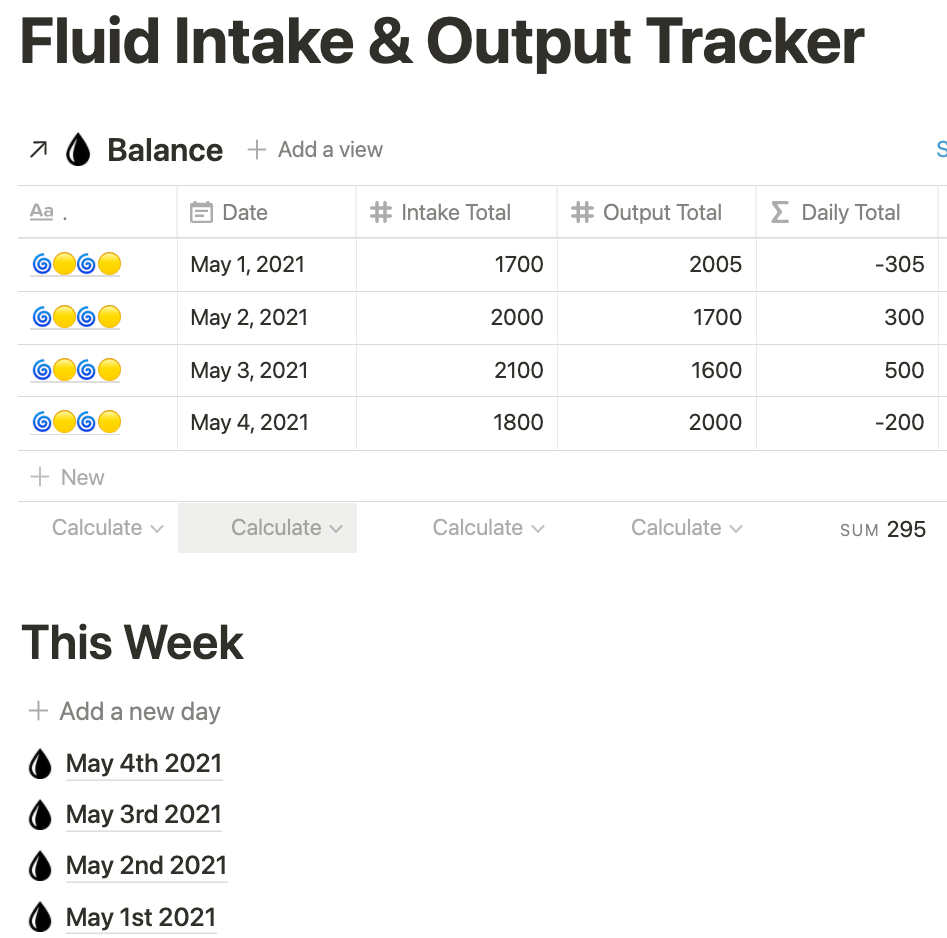The image size is (947, 938).
Task: Open Calculate dropdown under the name column
Action: 107,528
